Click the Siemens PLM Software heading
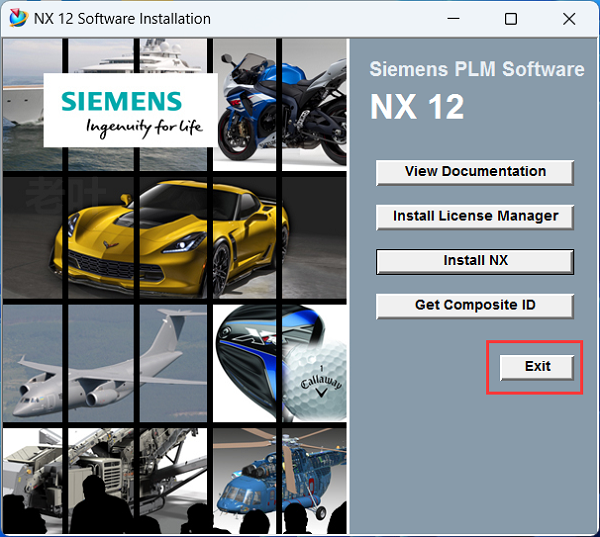The image size is (600, 537). [x=476, y=70]
